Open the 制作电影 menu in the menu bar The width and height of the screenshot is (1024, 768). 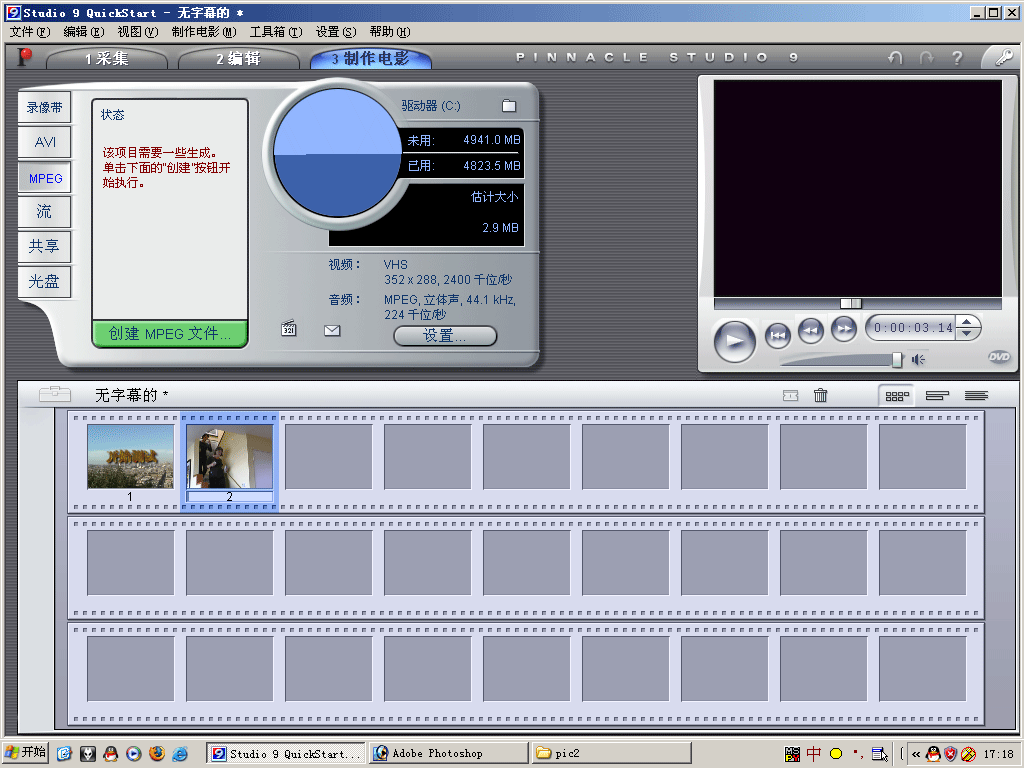click(204, 32)
